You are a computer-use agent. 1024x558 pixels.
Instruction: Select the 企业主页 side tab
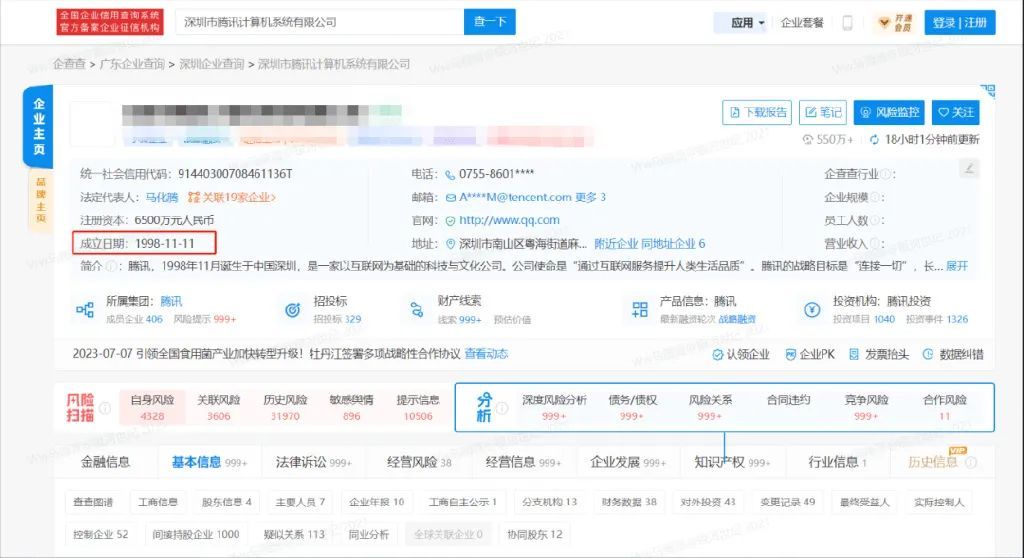[x=39, y=127]
